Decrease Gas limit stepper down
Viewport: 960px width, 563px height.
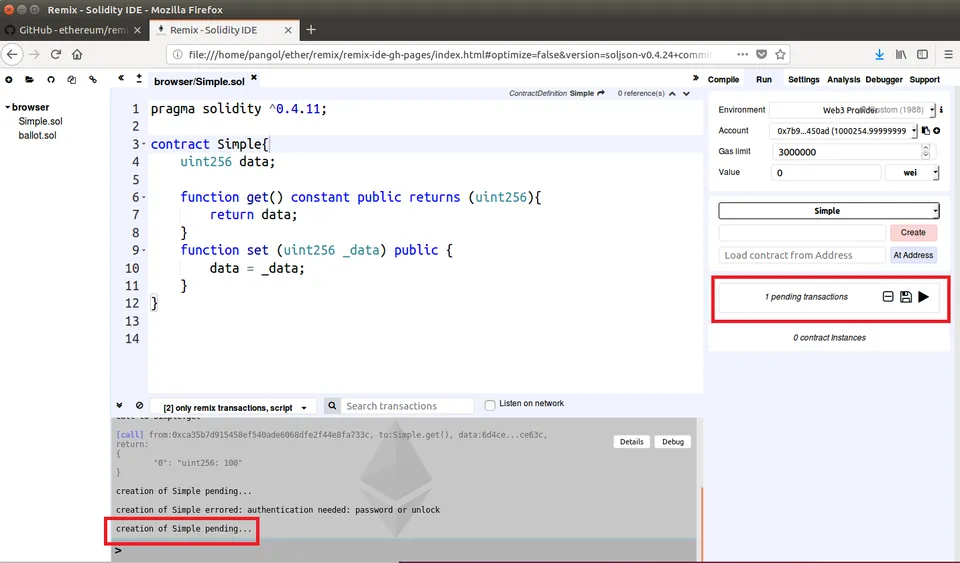pos(926,155)
